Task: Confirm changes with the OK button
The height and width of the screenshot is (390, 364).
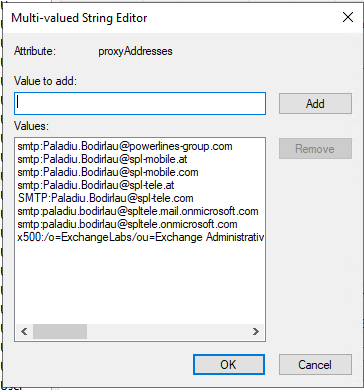Action: pos(229,364)
